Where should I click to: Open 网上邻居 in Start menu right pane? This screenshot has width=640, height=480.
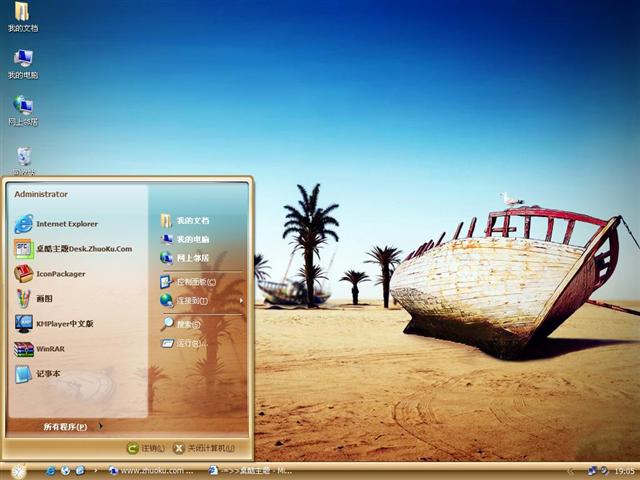pos(184,258)
